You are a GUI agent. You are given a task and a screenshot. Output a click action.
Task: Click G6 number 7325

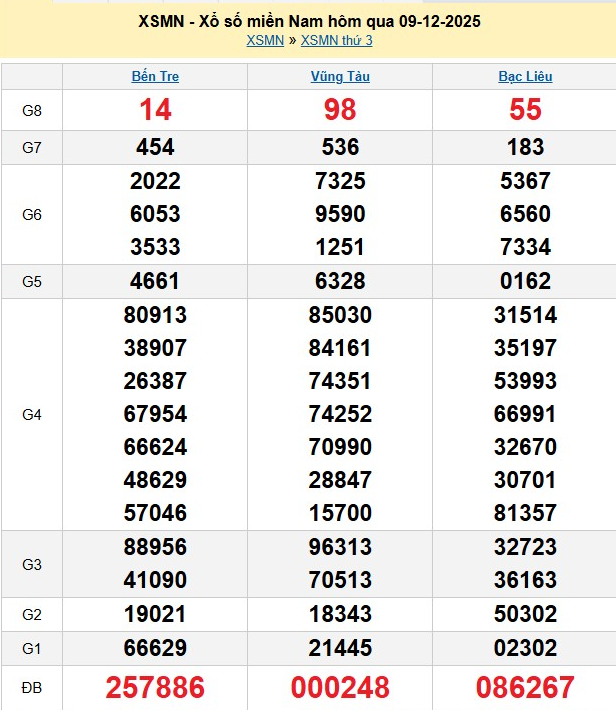coord(340,181)
